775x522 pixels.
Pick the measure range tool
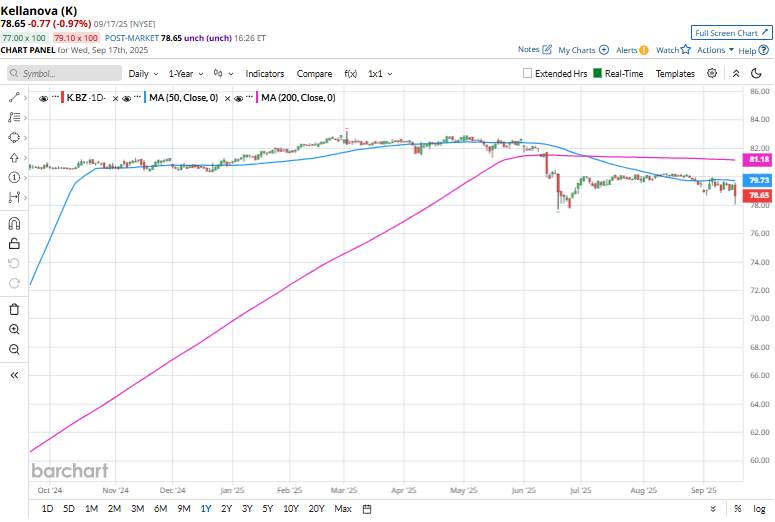point(14,197)
